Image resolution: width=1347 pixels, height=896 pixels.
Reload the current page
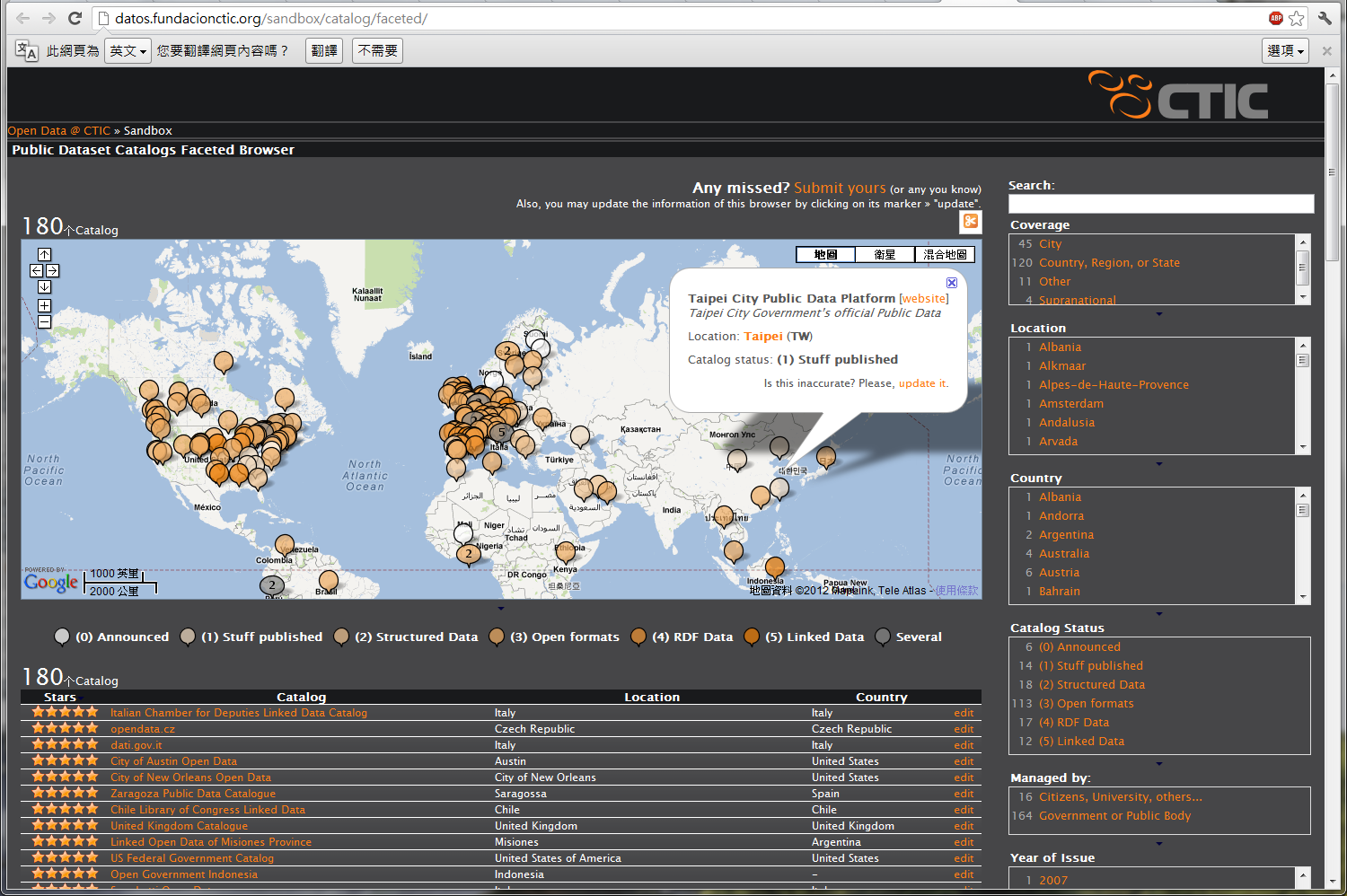coord(75,18)
